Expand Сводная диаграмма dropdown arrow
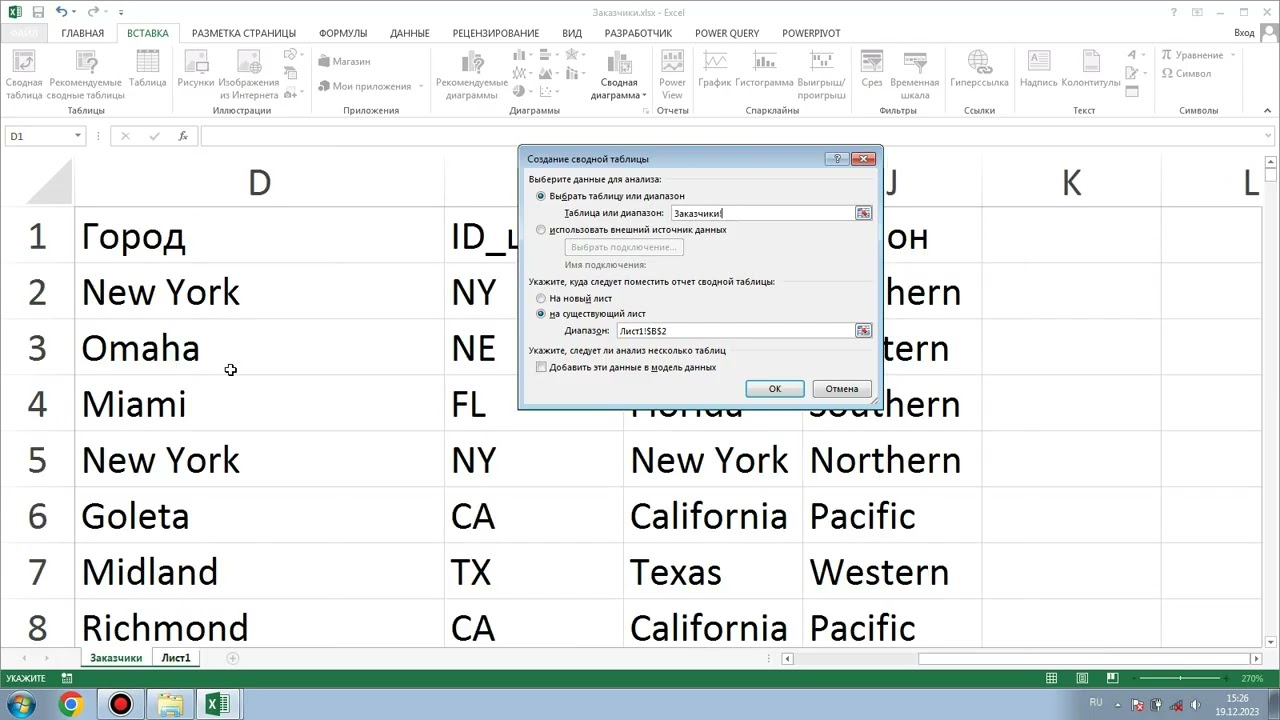Viewport: 1280px width, 720px height. [x=644, y=96]
